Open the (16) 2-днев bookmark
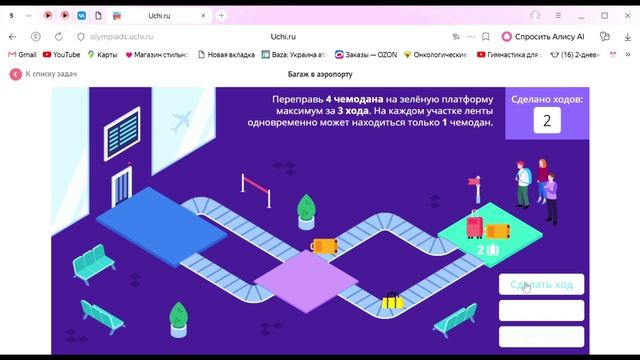640x360 pixels. [574, 54]
